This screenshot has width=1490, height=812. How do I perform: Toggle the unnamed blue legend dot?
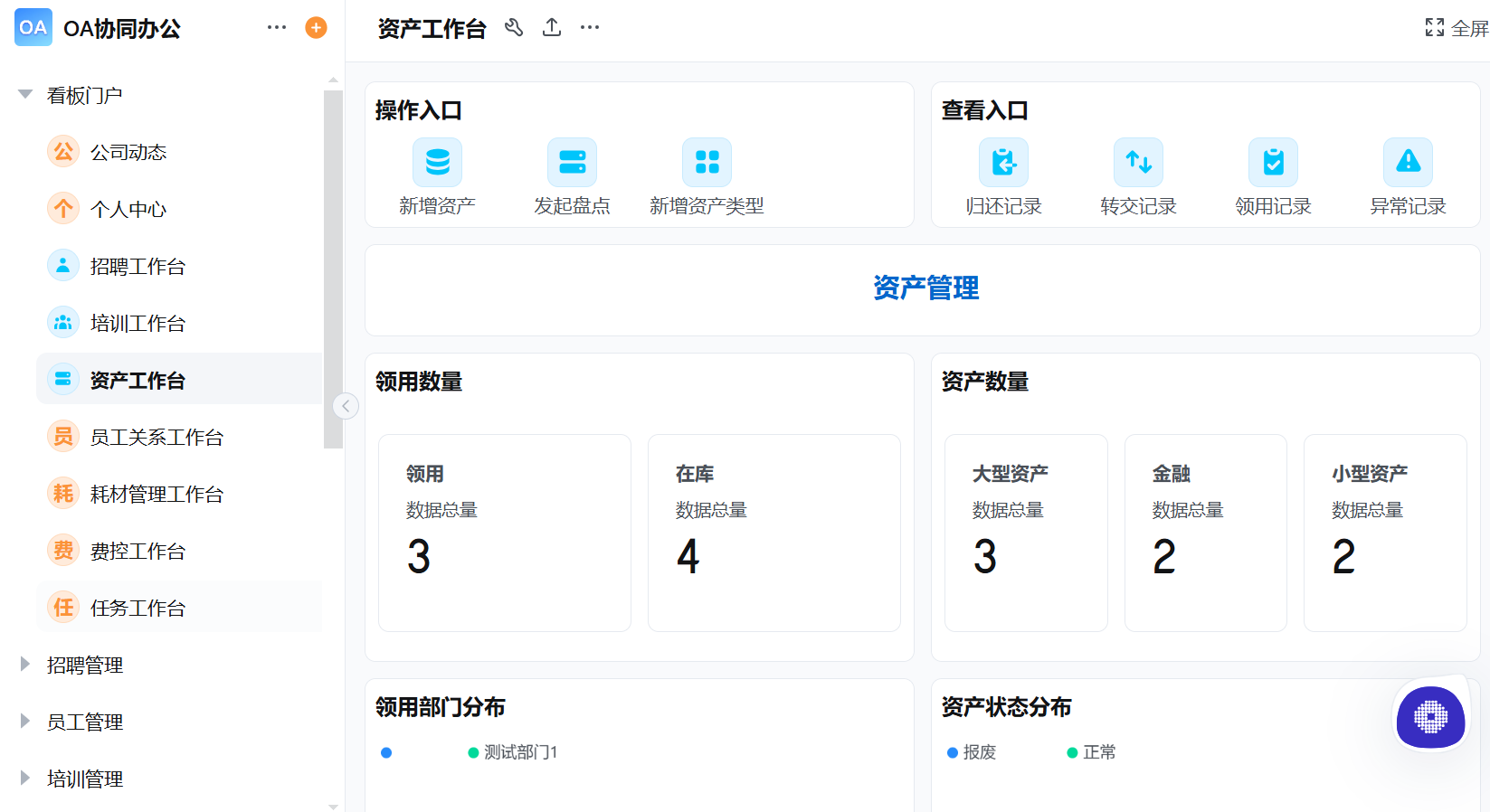pos(386,752)
